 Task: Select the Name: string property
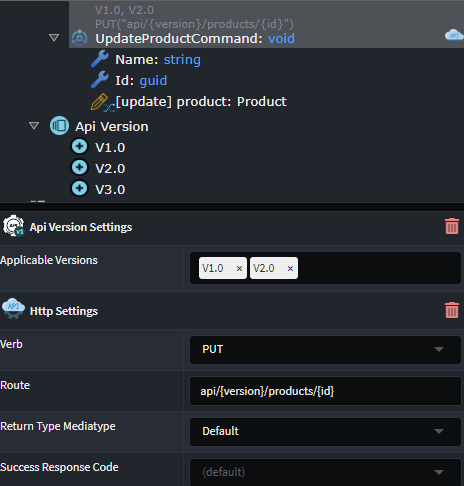coord(158,59)
